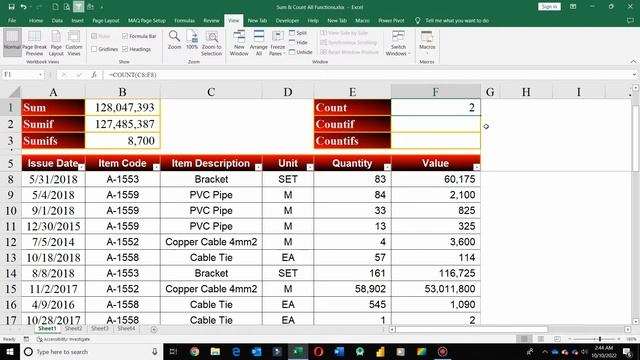The height and width of the screenshot is (360, 640).
Task: Open the File menu
Action: click(x=12, y=20)
